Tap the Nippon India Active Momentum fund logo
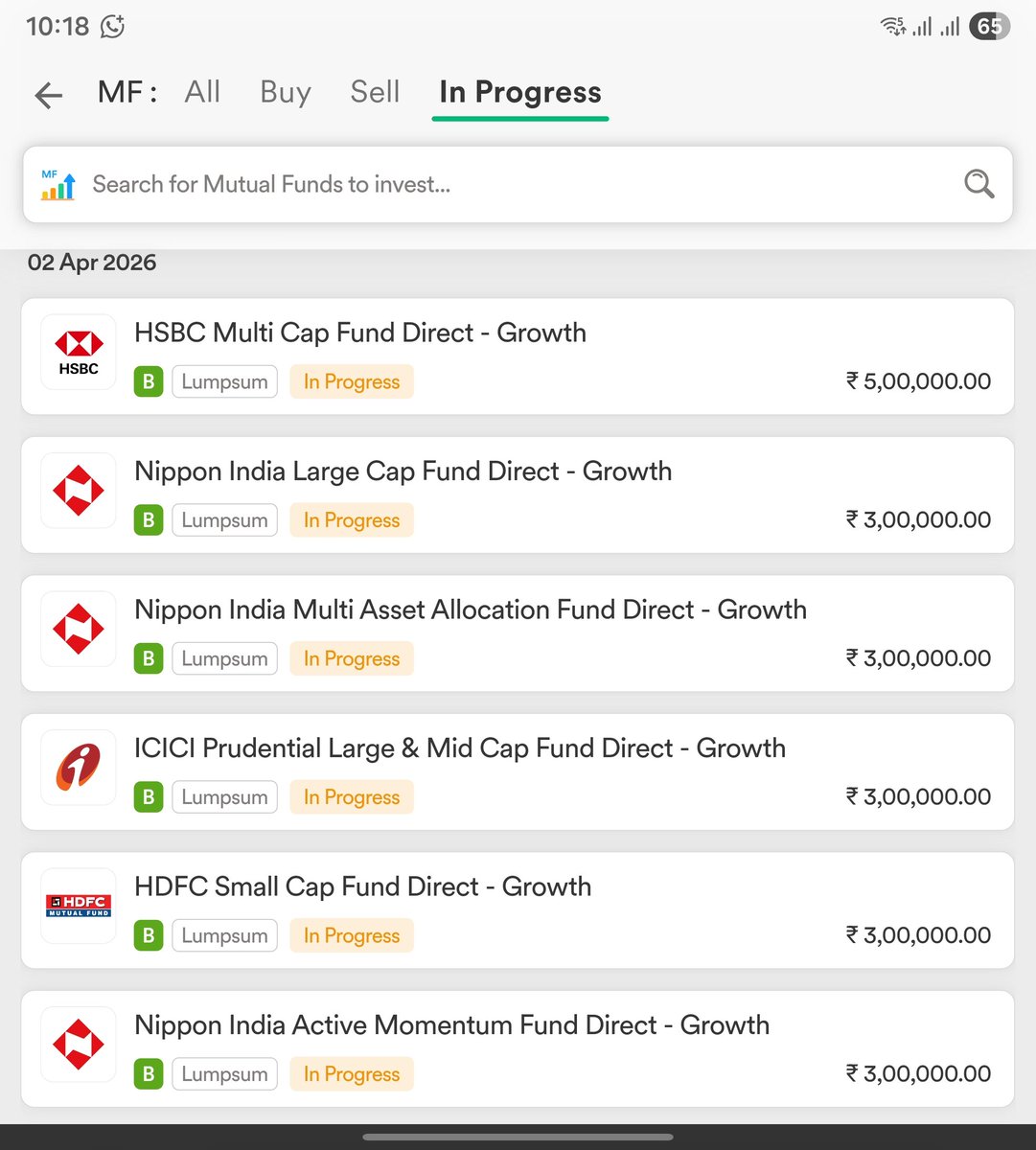The width and height of the screenshot is (1036, 1150). pyautogui.click(x=79, y=1045)
